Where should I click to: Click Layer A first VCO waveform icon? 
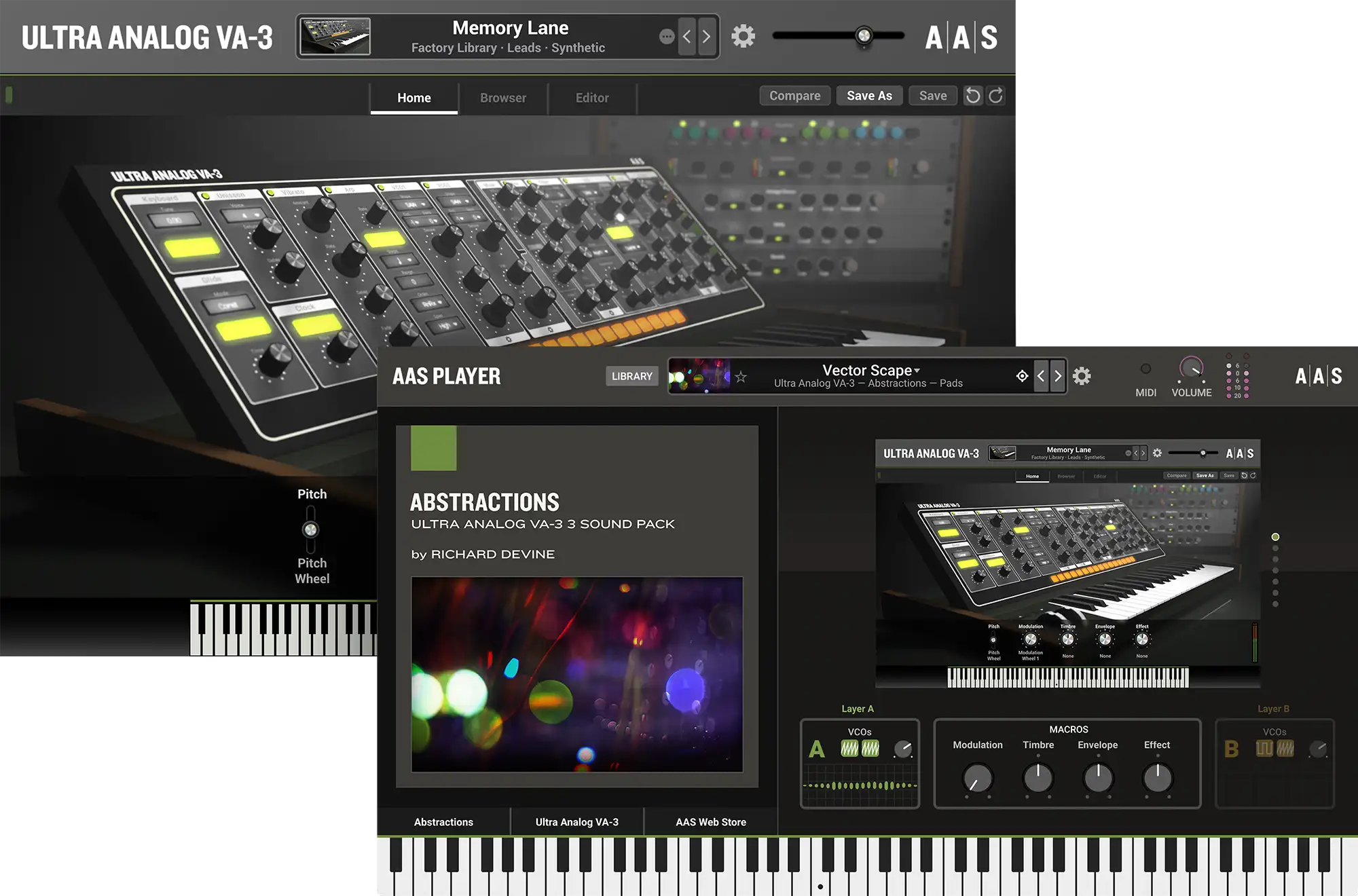(x=849, y=748)
